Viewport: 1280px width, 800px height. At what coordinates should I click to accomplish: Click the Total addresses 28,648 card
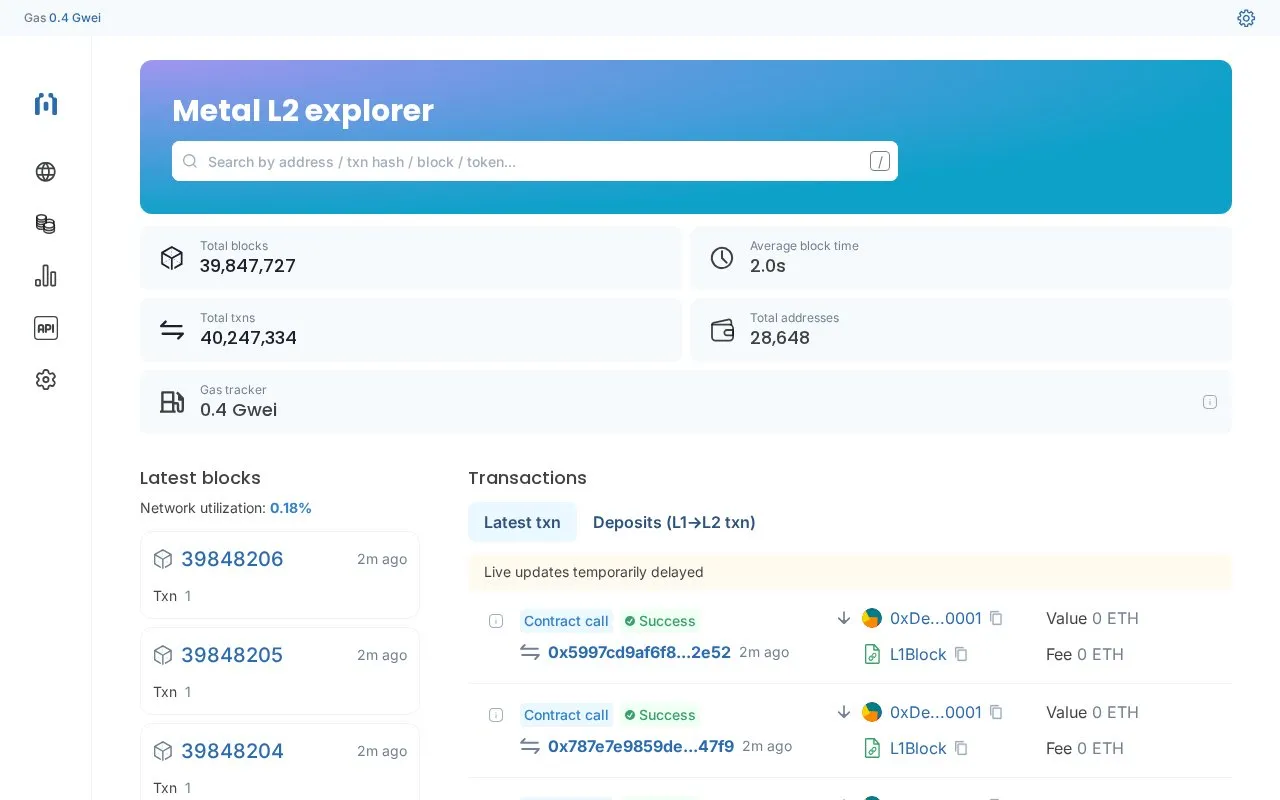pos(961,330)
